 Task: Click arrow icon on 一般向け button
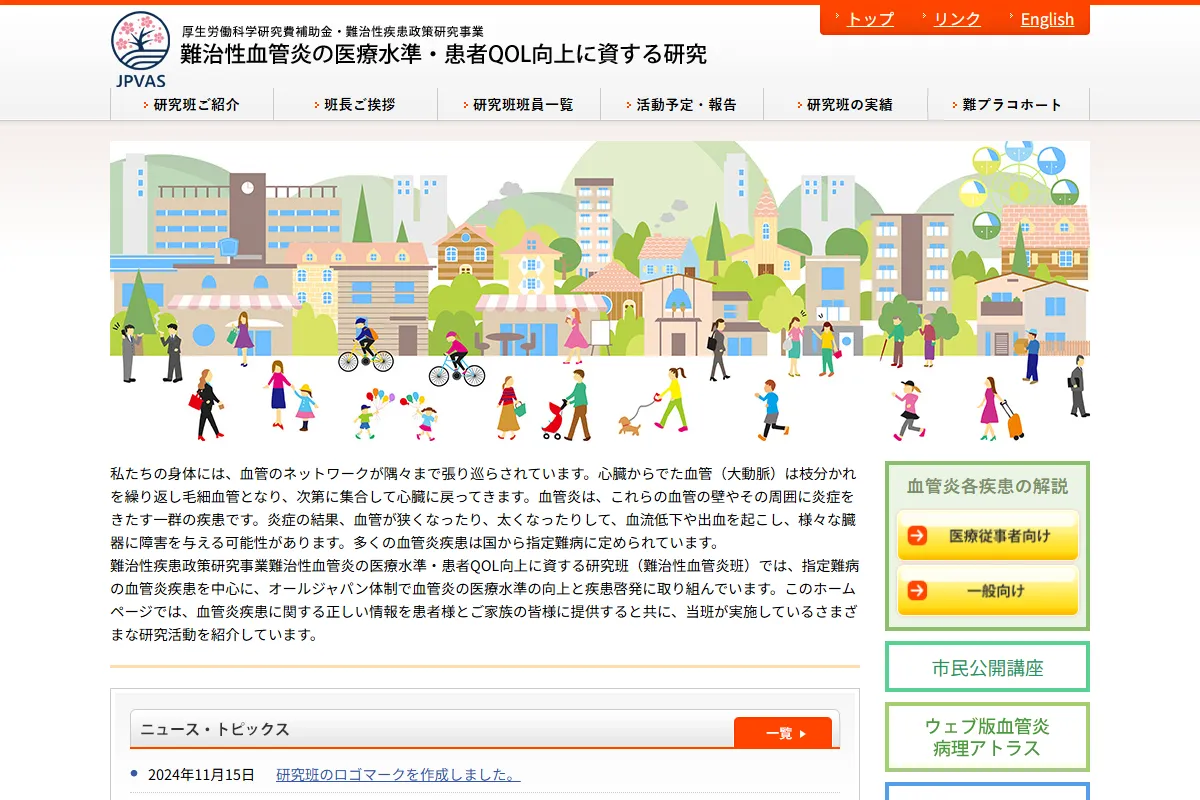point(916,591)
